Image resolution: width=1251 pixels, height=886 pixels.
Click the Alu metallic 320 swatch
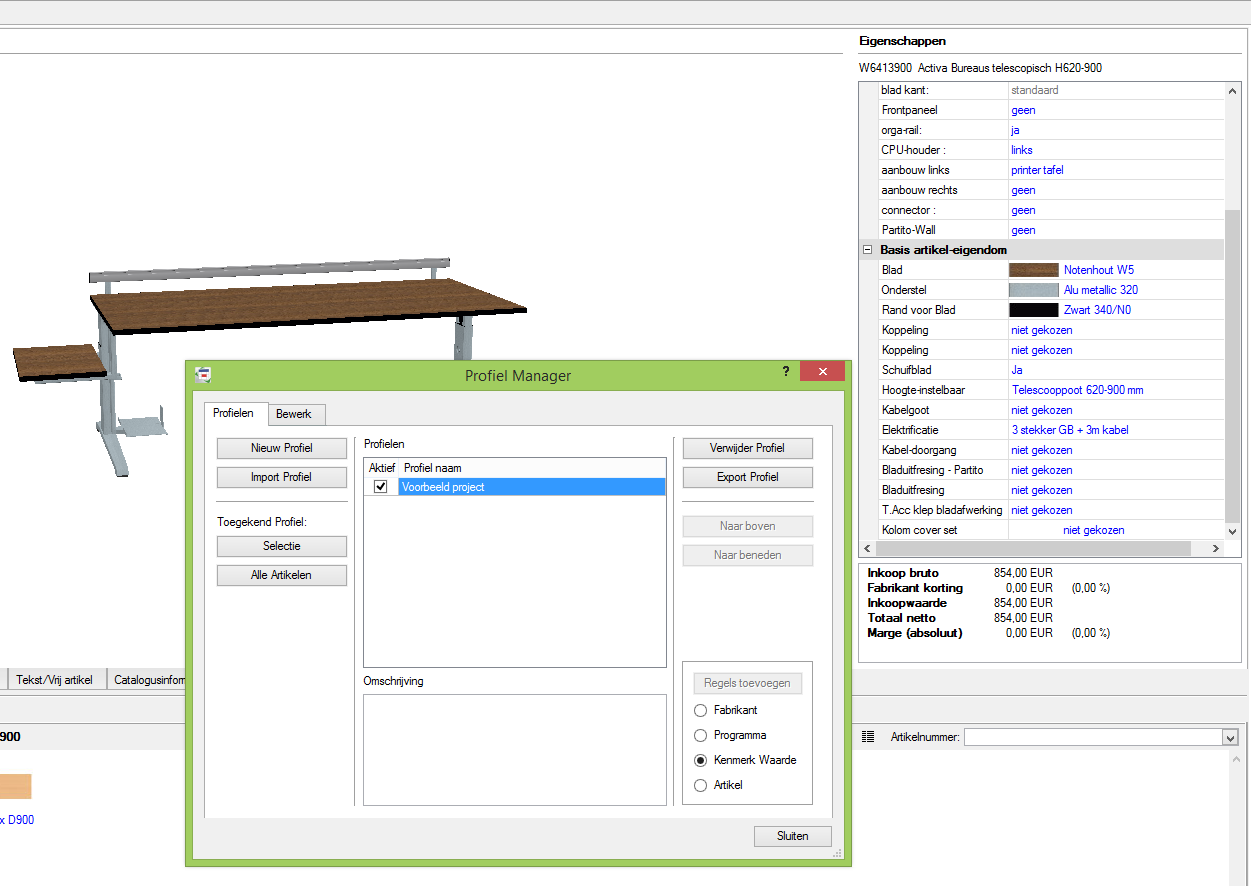coord(1033,290)
